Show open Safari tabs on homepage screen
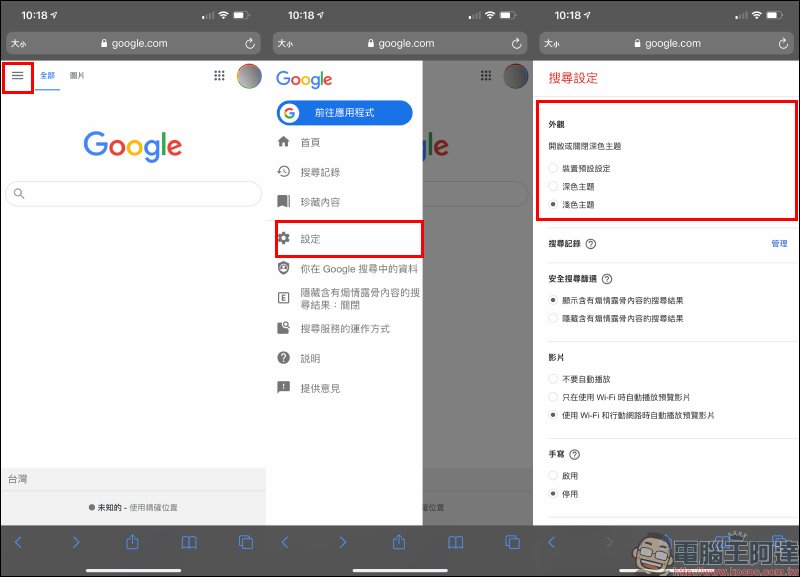 coord(246,542)
